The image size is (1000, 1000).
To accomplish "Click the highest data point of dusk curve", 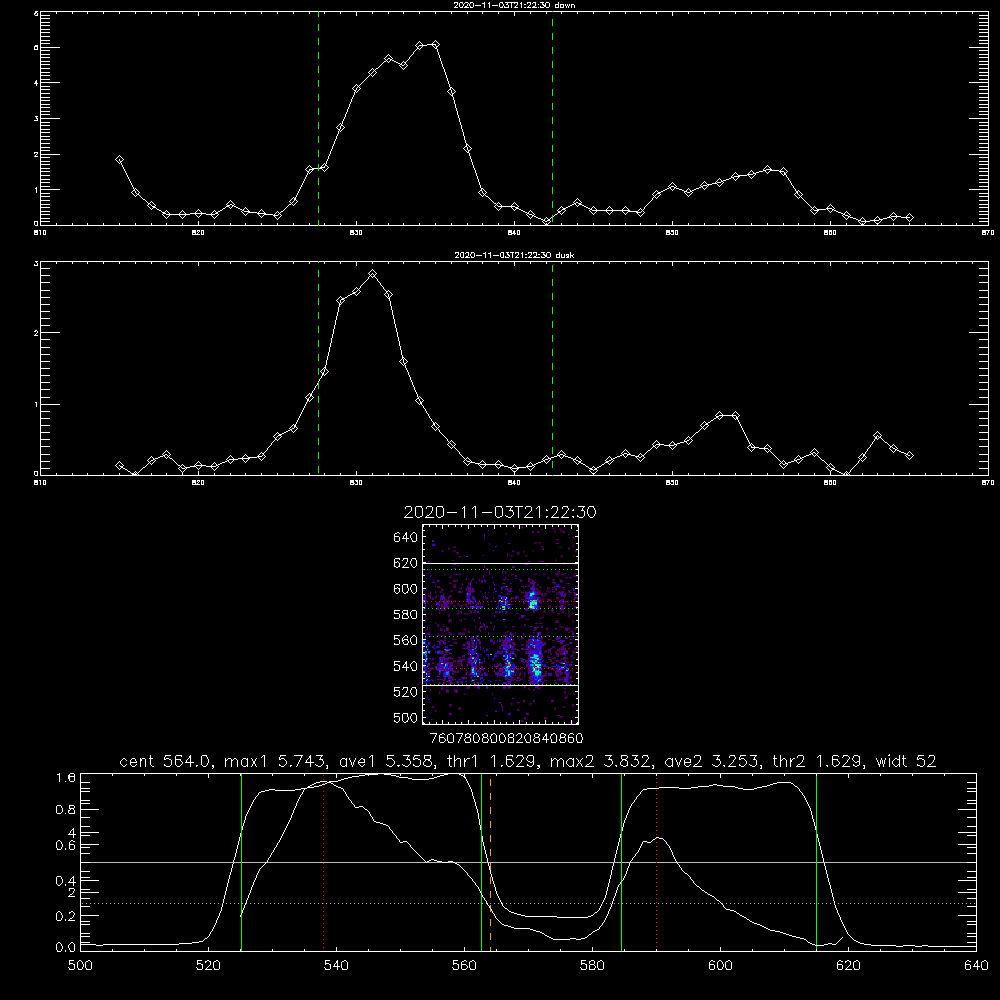I will (372, 274).
